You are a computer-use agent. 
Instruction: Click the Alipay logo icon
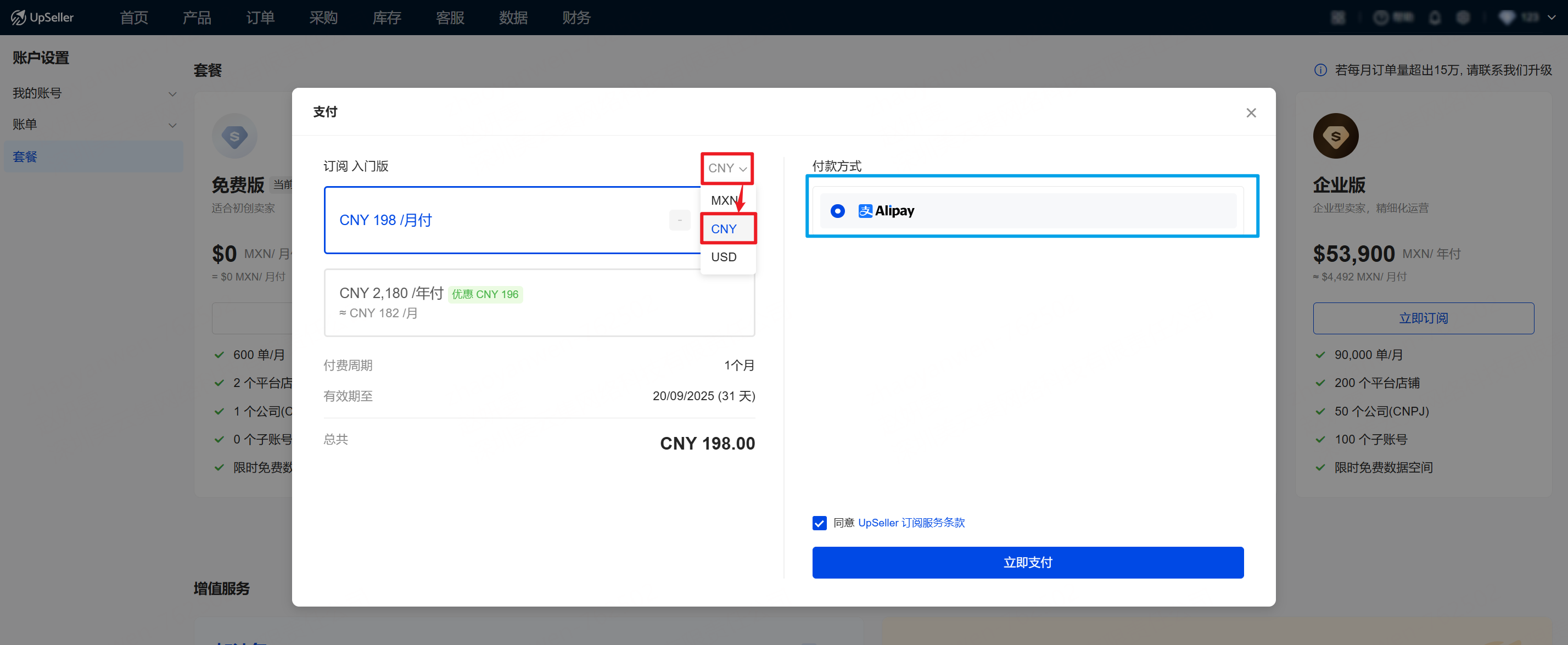(x=865, y=211)
